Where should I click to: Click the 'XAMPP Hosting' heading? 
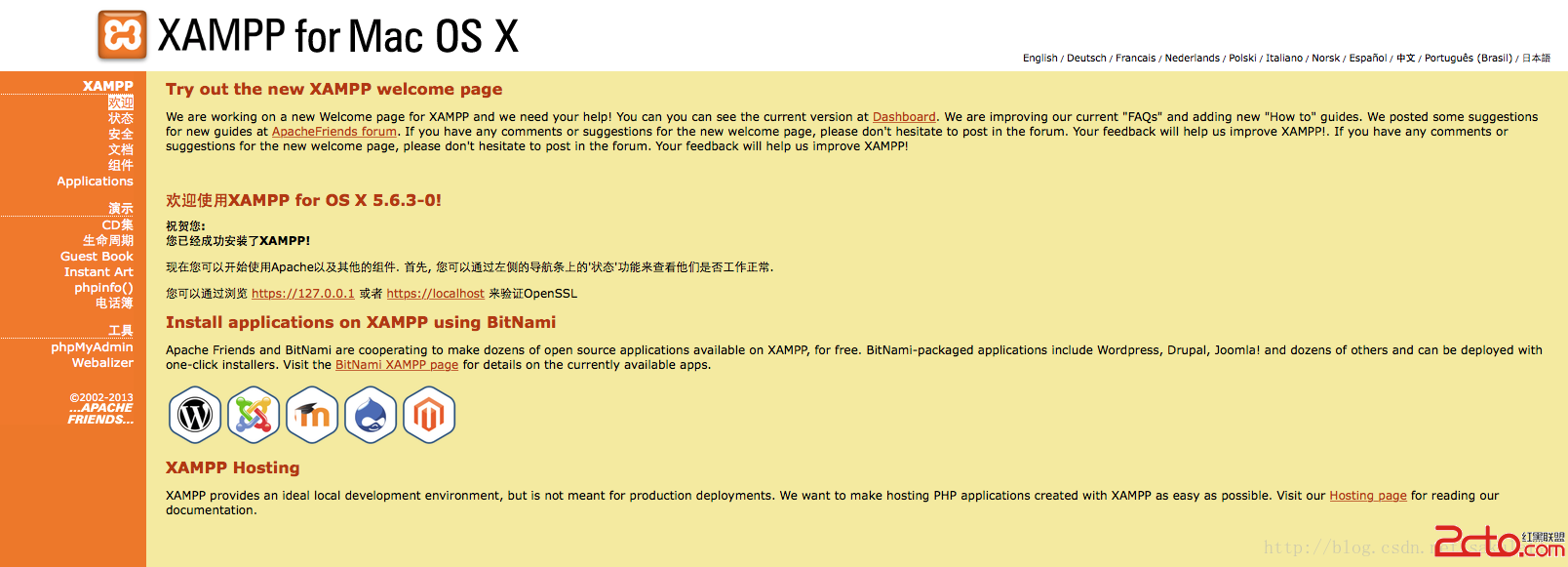(233, 467)
